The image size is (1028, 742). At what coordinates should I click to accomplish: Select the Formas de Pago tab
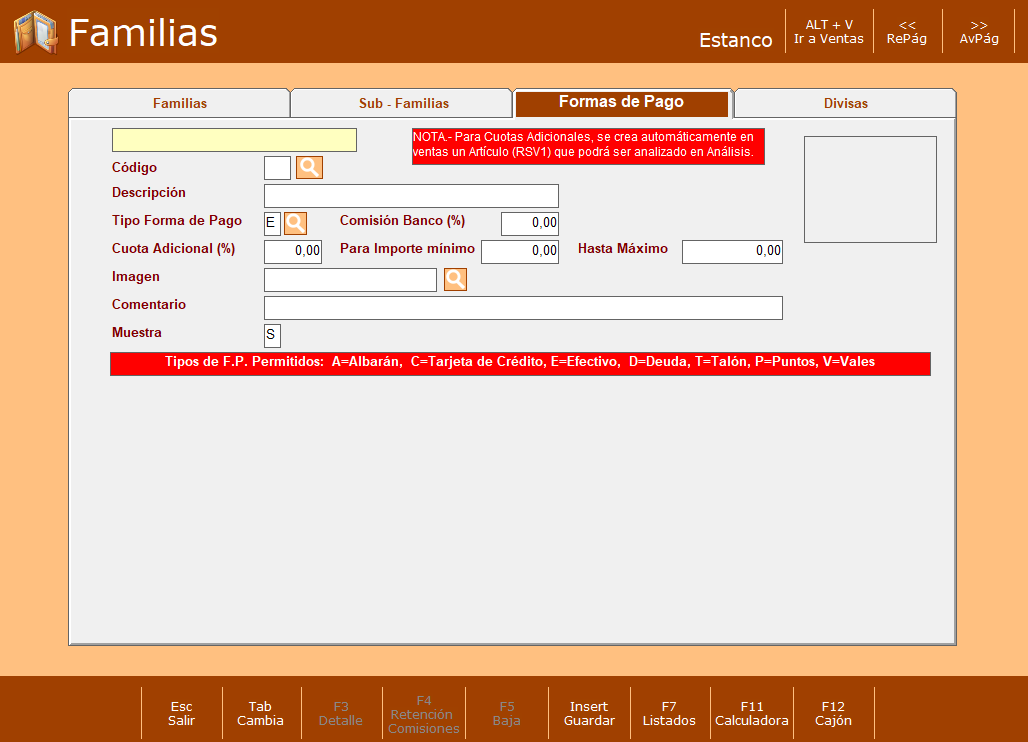pos(622,103)
